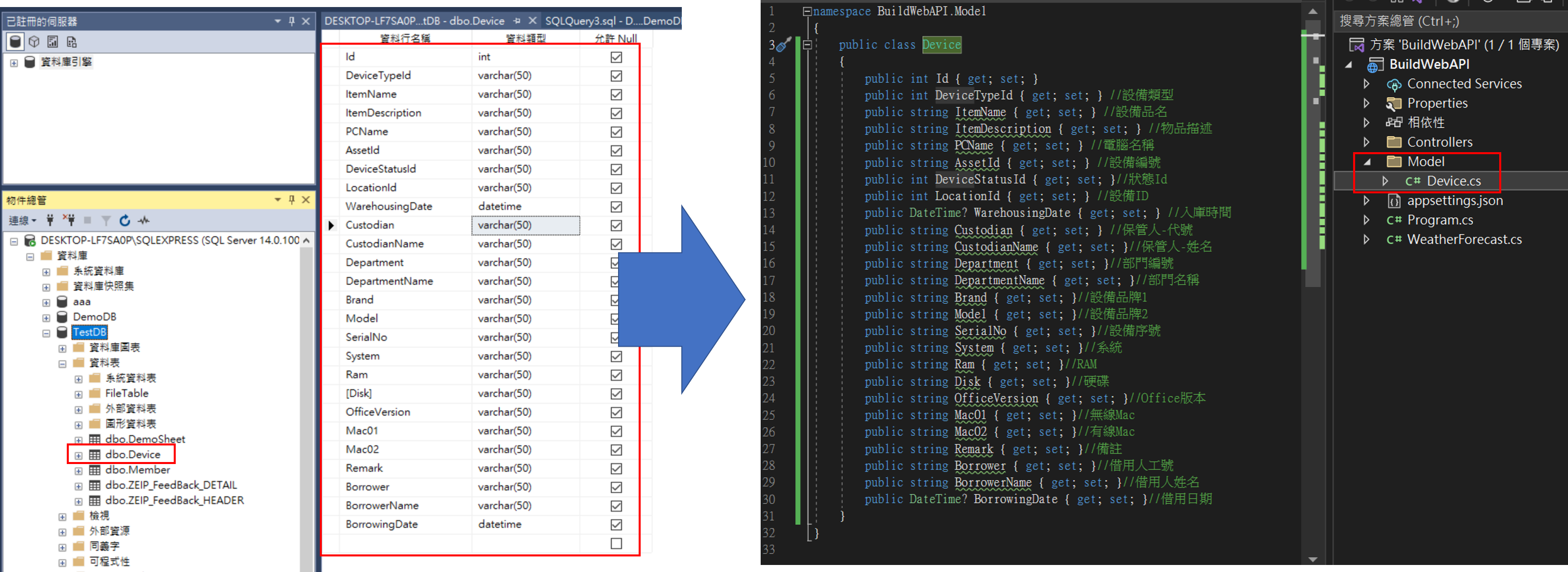
Task: Expand the dbo.Device table node
Action: (78, 455)
